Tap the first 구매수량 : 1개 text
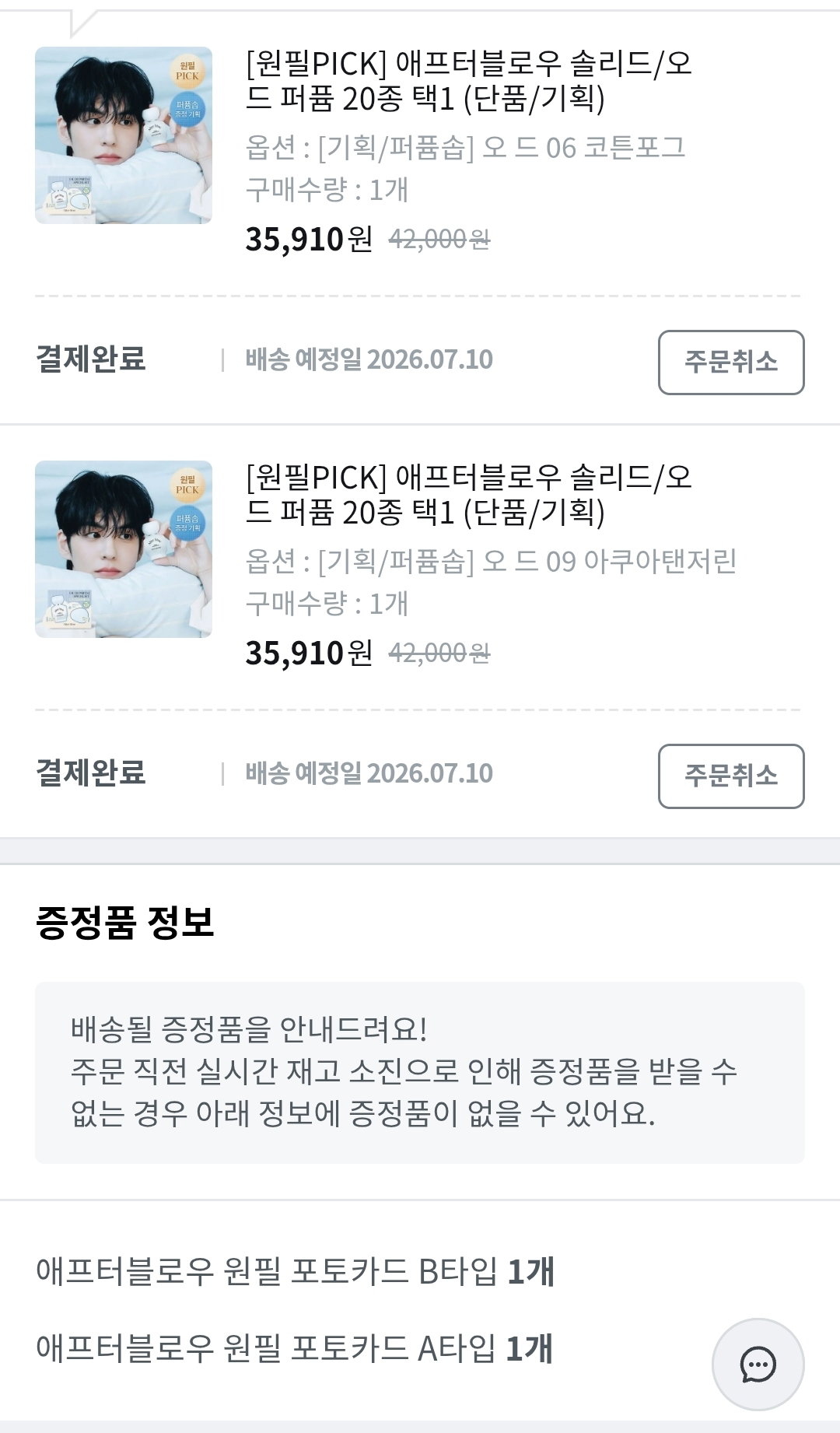 click(327, 190)
